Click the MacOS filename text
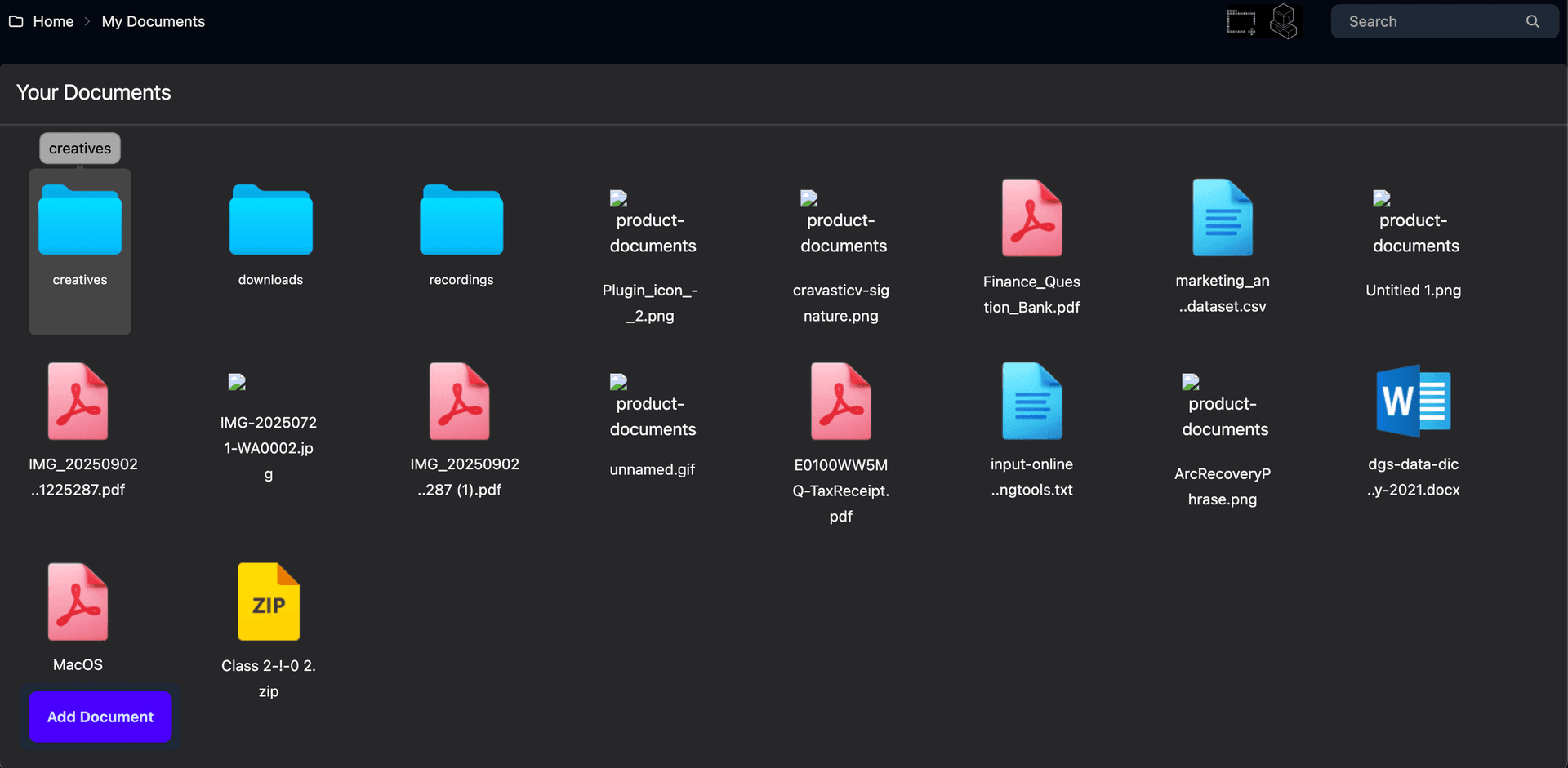The image size is (1568, 768). tap(78, 664)
